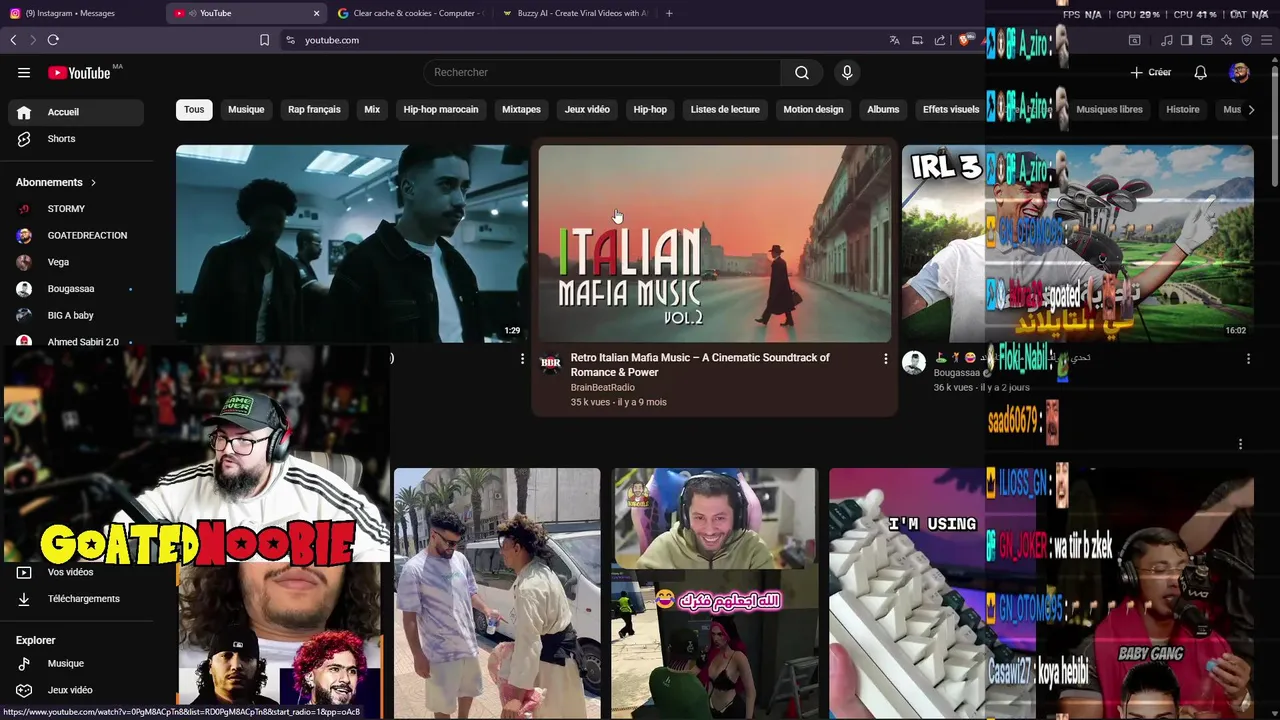Select the Motion design chip
This screenshot has height=720, width=1280.
point(813,109)
